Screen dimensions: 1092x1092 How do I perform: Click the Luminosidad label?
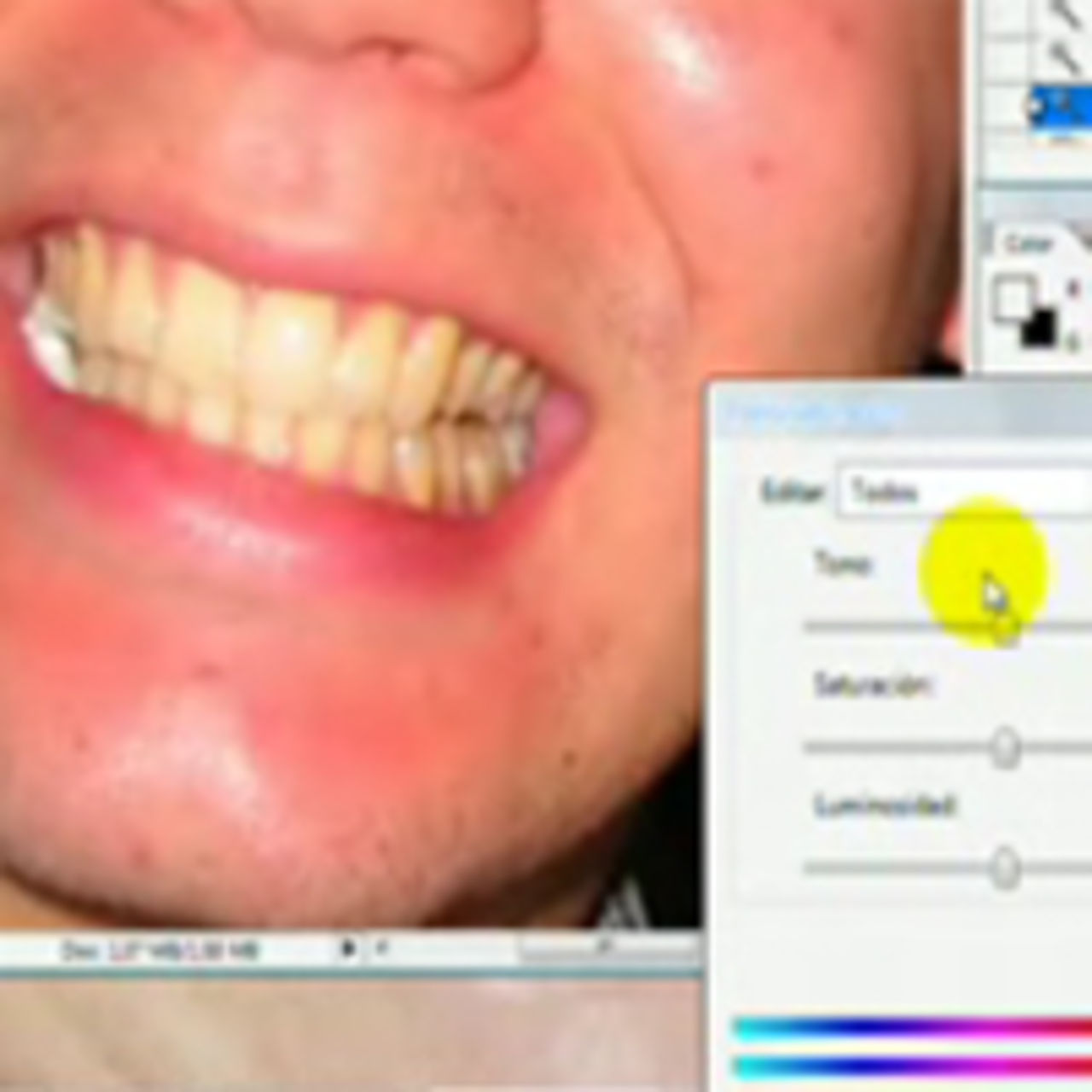pos(885,806)
